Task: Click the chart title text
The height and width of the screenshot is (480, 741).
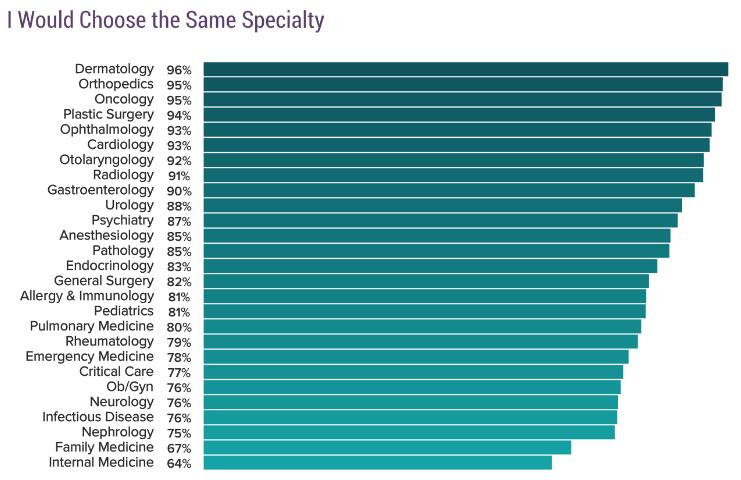Action: point(165,20)
